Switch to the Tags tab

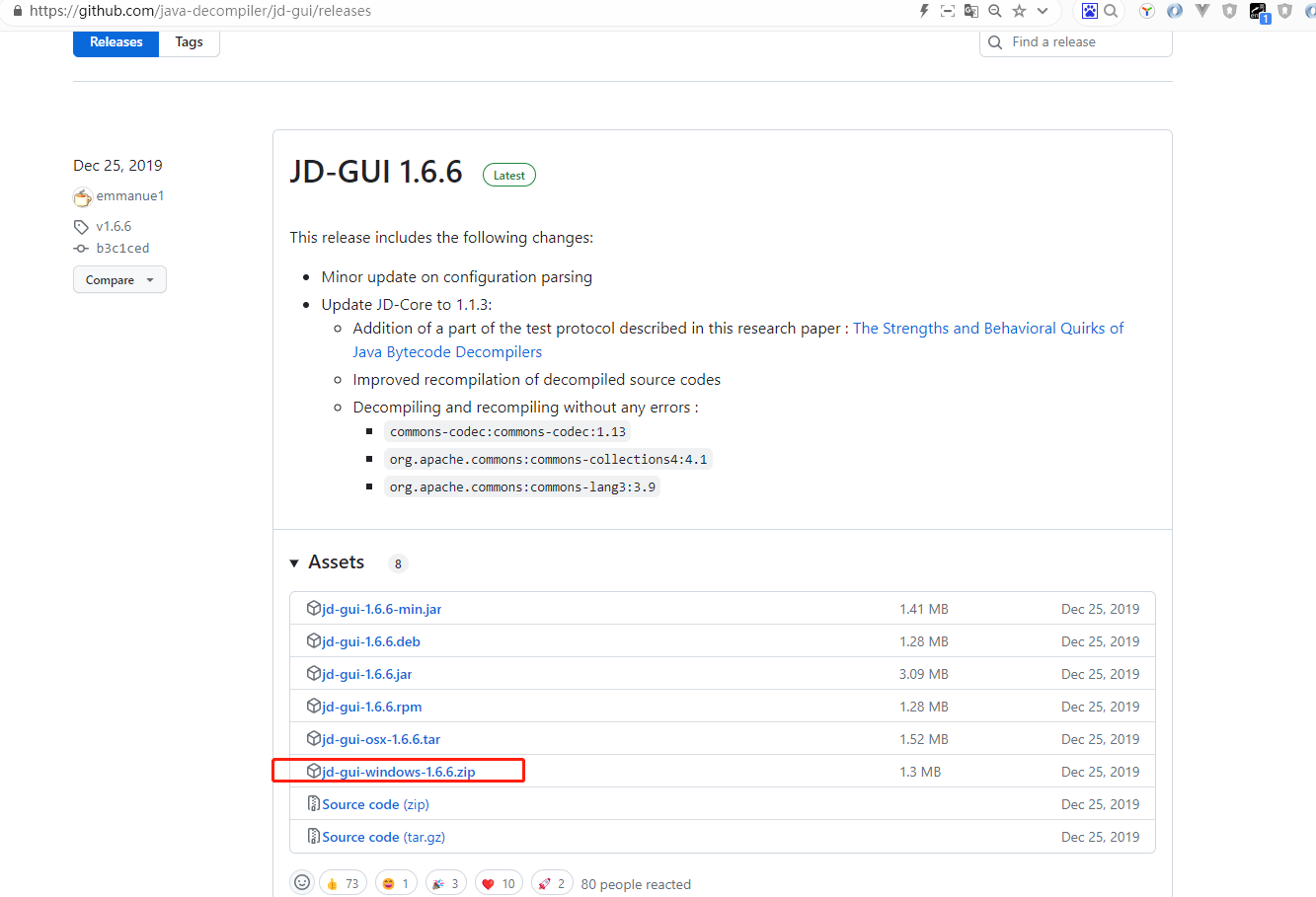[189, 42]
